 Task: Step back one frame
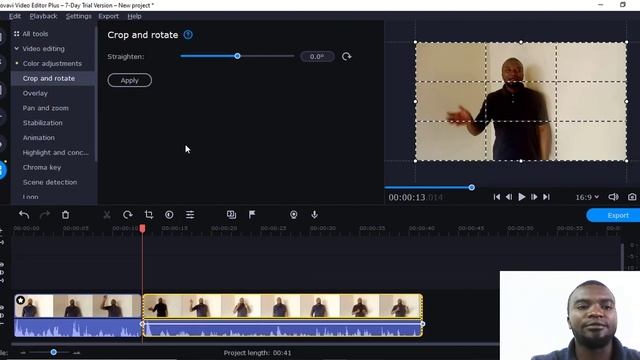(509, 197)
